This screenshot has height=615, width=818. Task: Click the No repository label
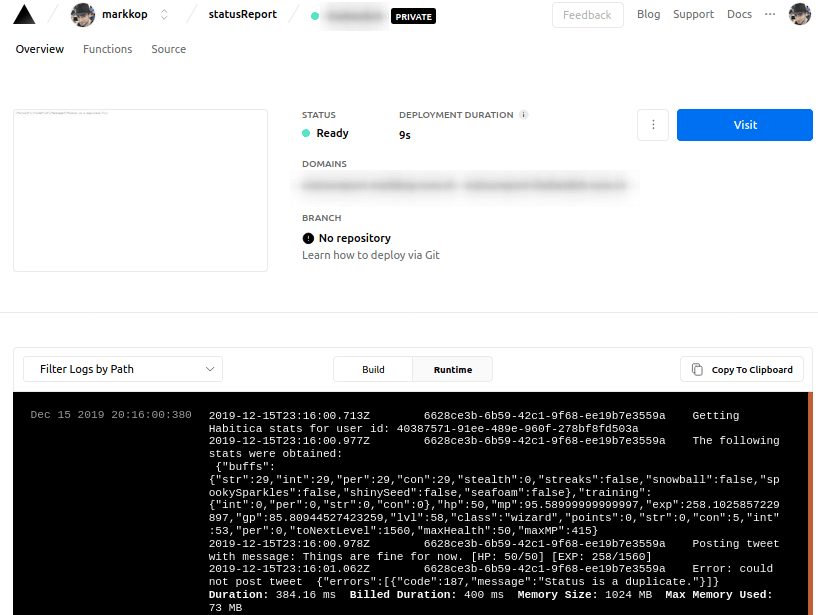[x=355, y=238]
